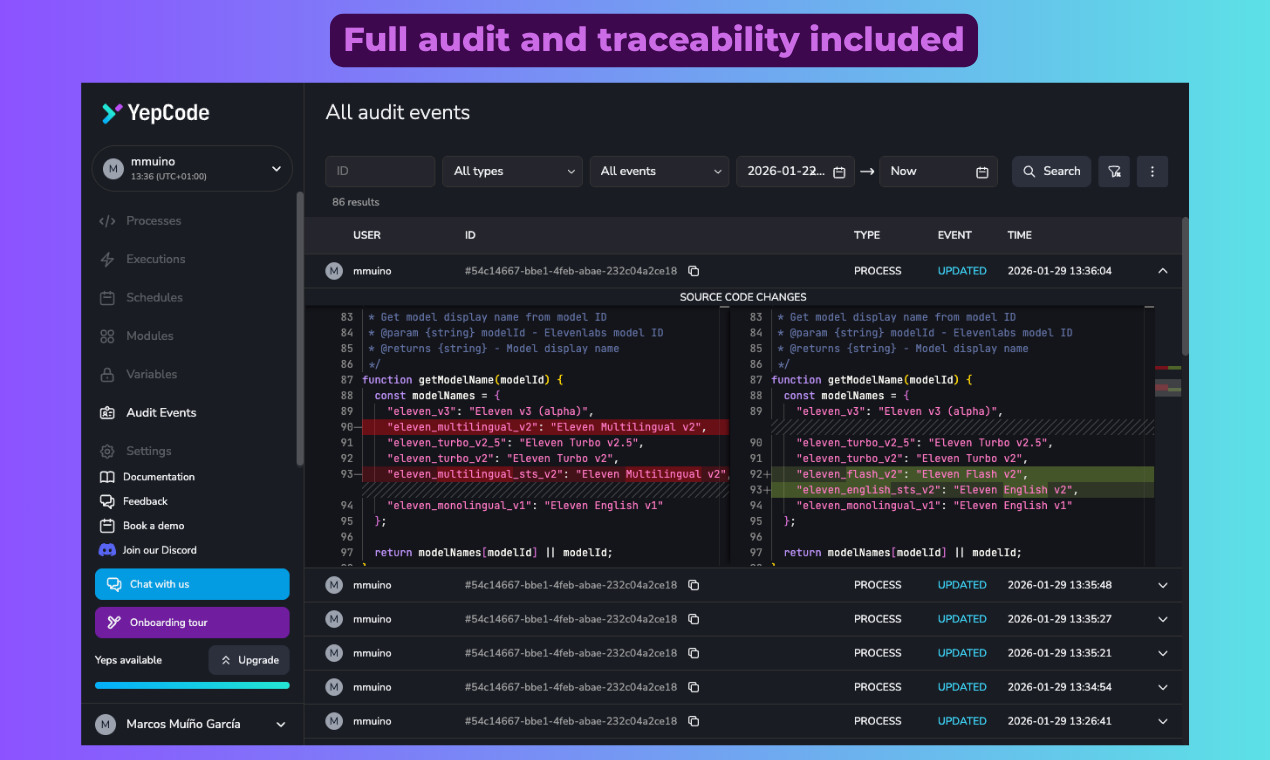Viewport: 1270px width, 760px height.
Task: Click the Search button
Action: click(x=1051, y=171)
